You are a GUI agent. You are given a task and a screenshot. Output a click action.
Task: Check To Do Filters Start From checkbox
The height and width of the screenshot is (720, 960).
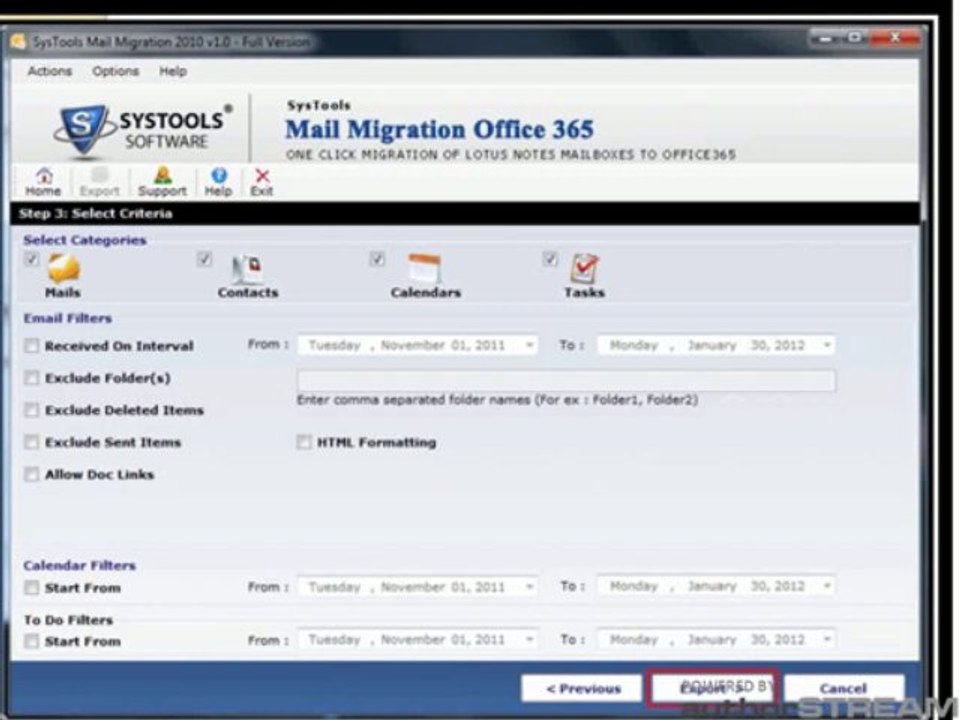pyautogui.click(x=31, y=641)
